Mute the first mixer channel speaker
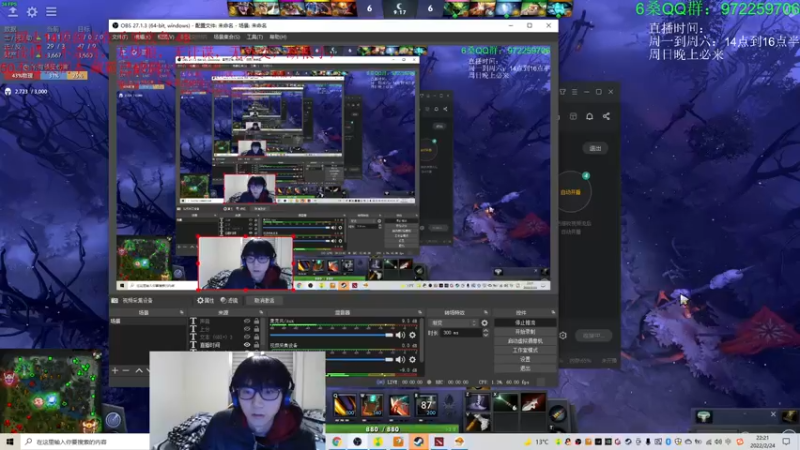Viewport: 800px width, 450px height. coord(400,335)
